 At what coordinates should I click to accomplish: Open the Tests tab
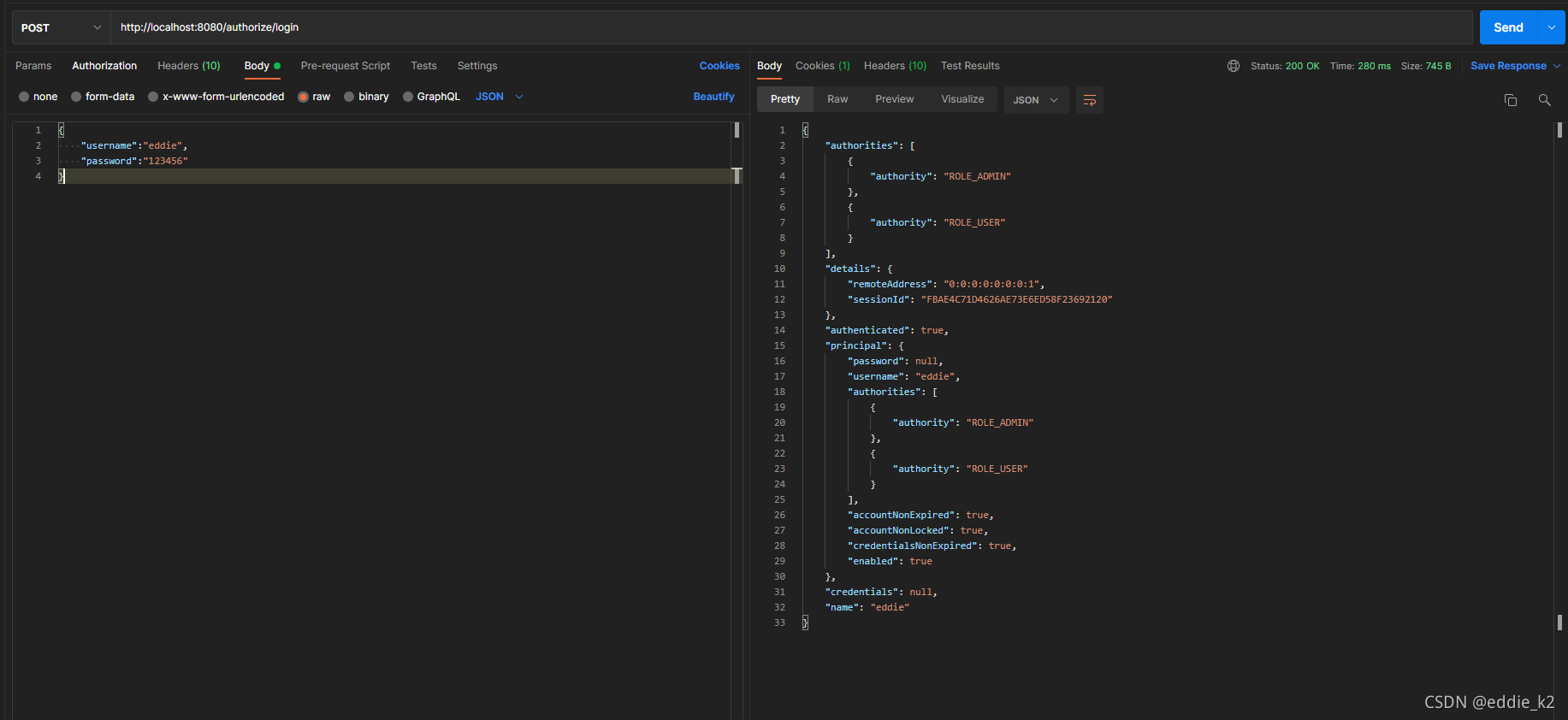pyautogui.click(x=423, y=66)
